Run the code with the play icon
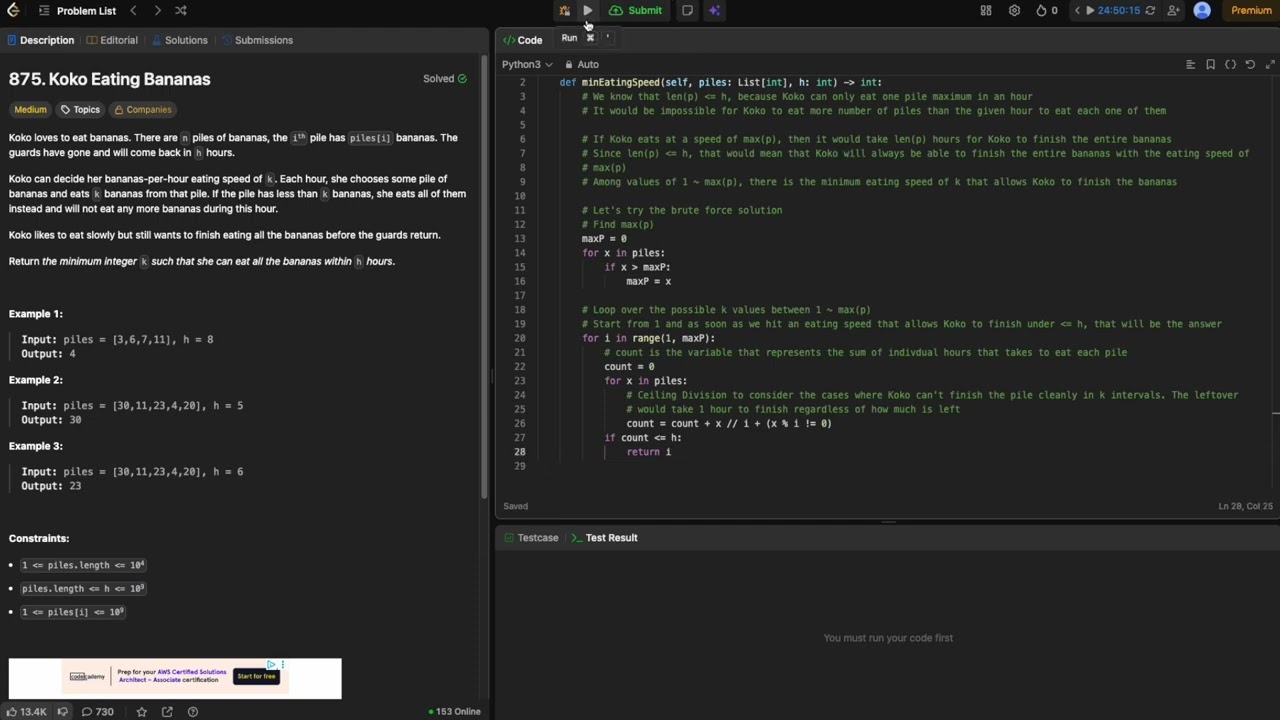This screenshot has width=1280, height=720. click(588, 10)
